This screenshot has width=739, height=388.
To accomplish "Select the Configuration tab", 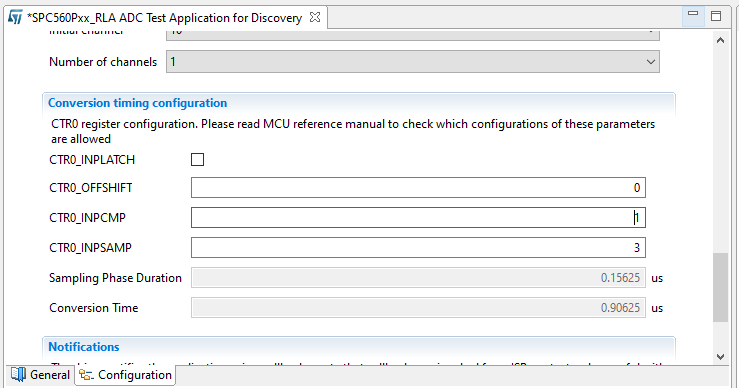I will 125,375.
